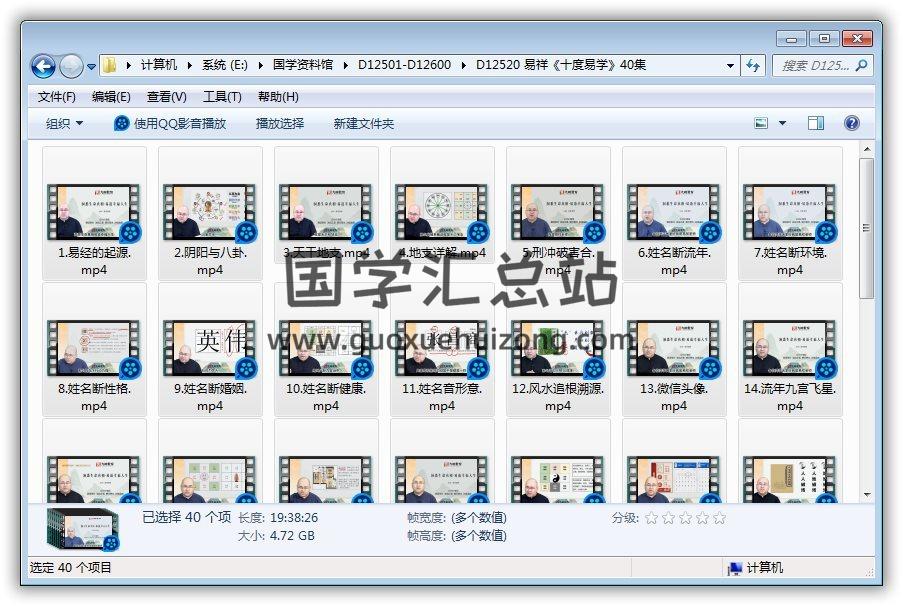Click the Forward navigation arrow button
This screenshot has width=903, height=606.
pos(71,66)
